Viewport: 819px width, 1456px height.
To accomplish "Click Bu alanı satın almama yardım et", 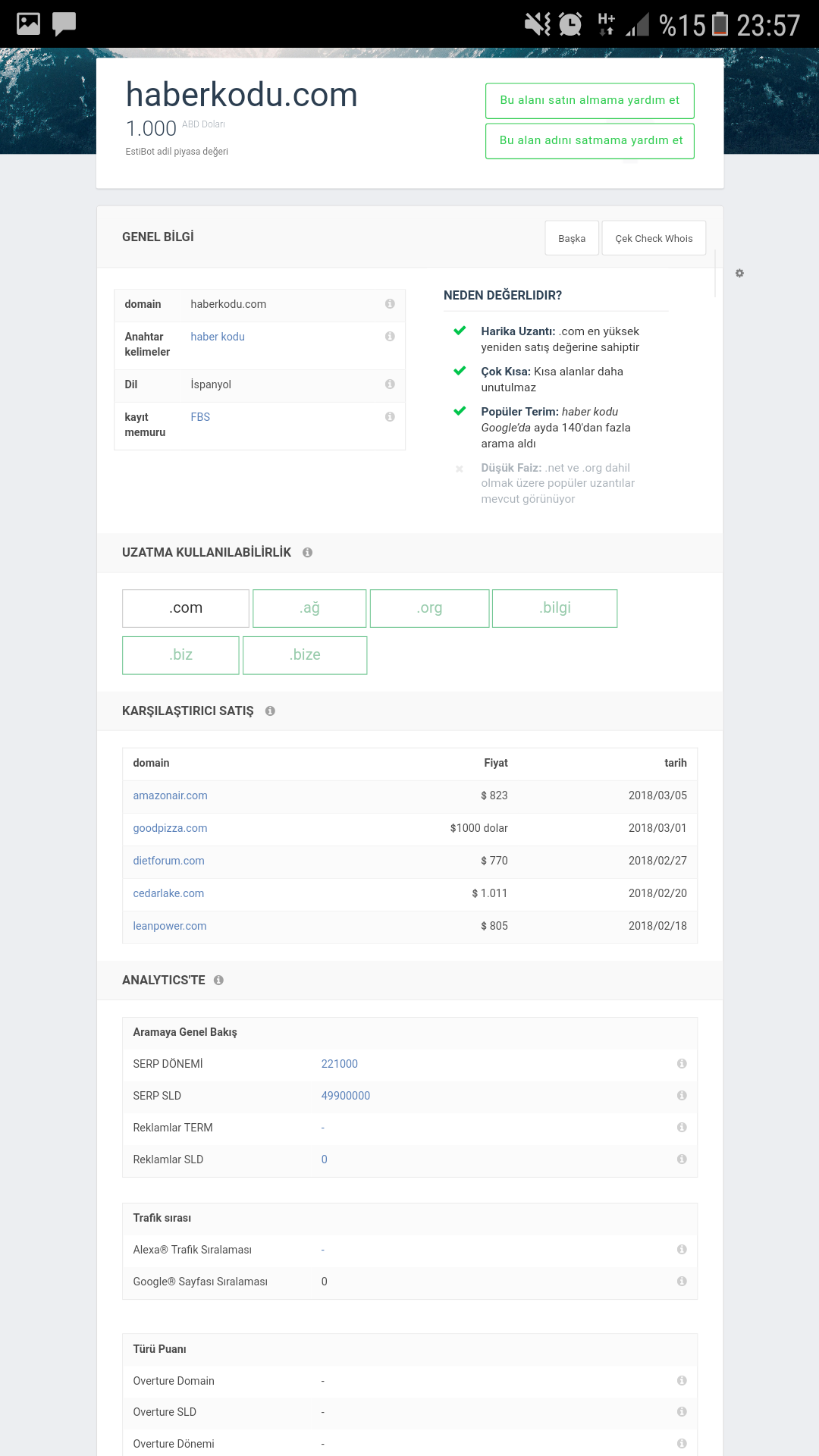I will [x=590, y=101].
